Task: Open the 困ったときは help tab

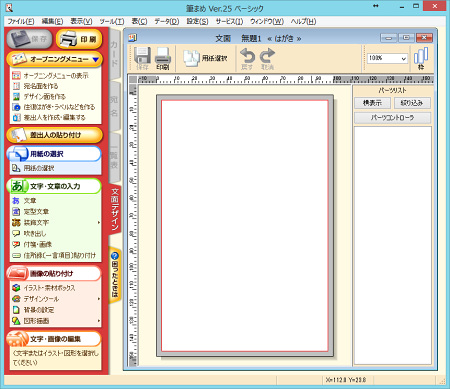Action: click(115, 275)
